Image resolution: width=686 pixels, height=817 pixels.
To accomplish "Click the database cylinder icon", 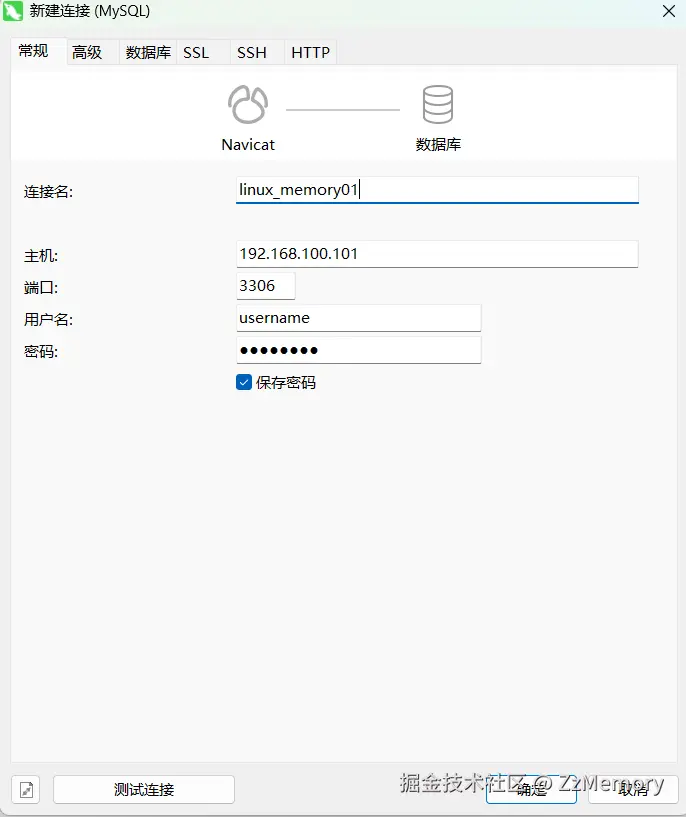I will point(438,104).
